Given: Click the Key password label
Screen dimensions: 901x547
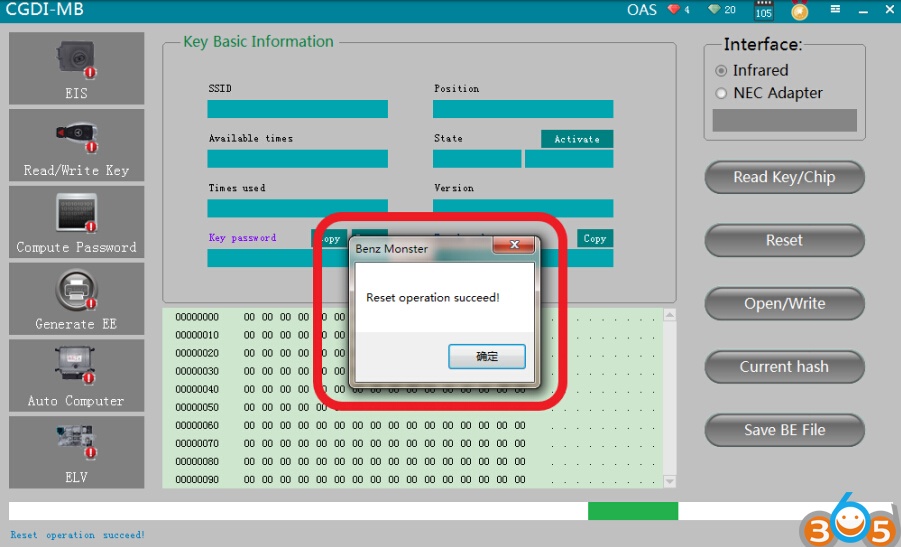Looking at the screenshot, I should [x=242, y=238].
